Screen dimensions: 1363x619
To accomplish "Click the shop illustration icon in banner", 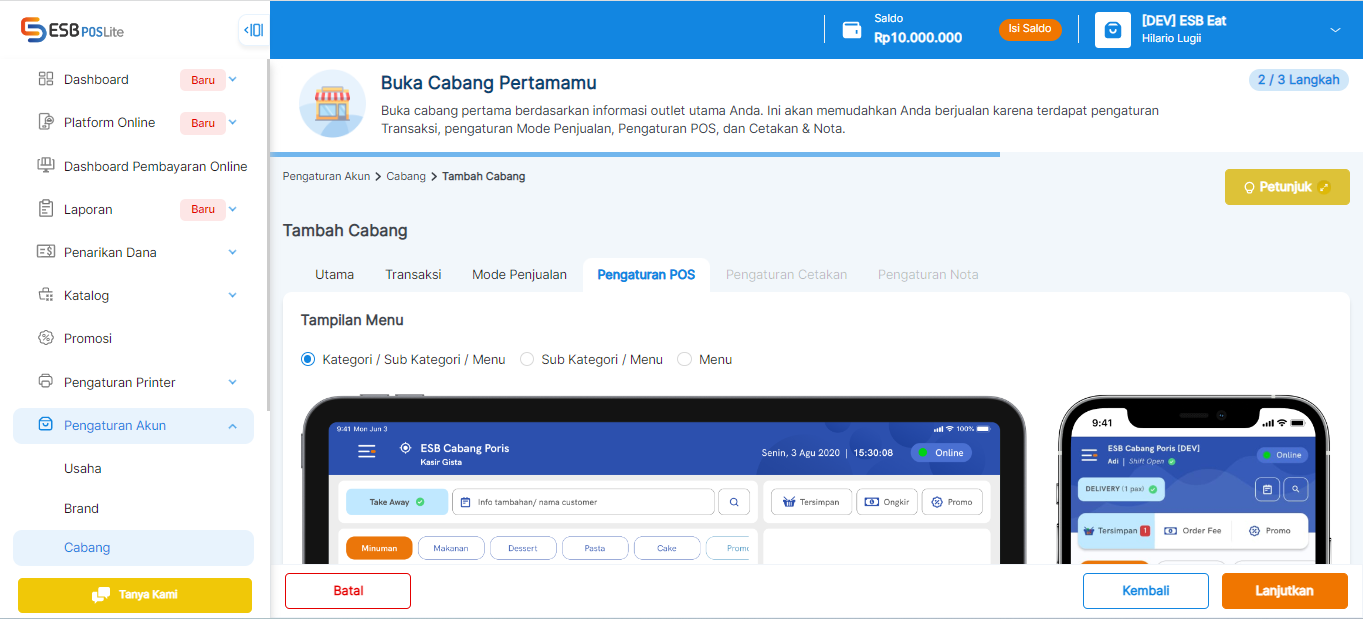I will (332, 103).
